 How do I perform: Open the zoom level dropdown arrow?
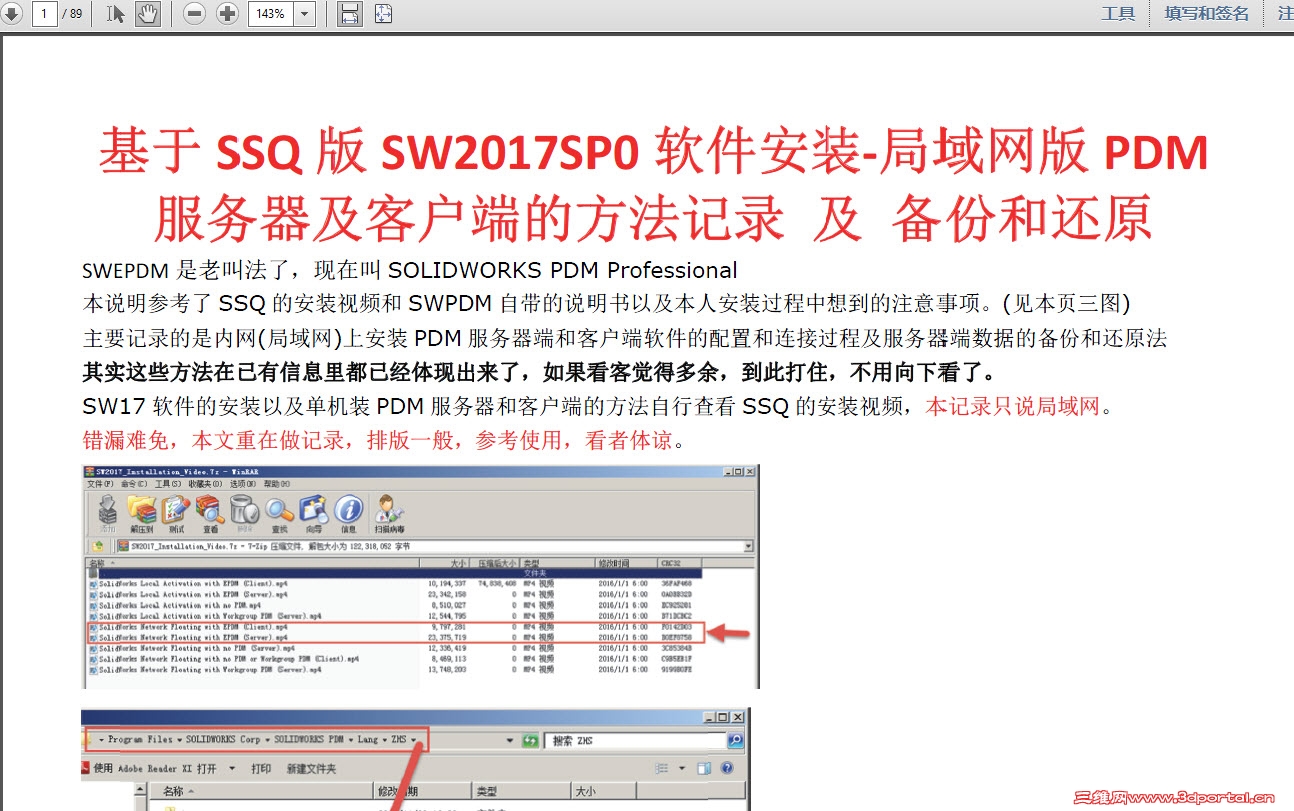305,14
